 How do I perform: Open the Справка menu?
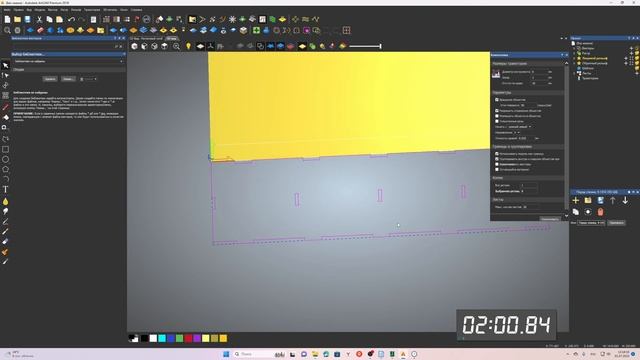[136, 10]
